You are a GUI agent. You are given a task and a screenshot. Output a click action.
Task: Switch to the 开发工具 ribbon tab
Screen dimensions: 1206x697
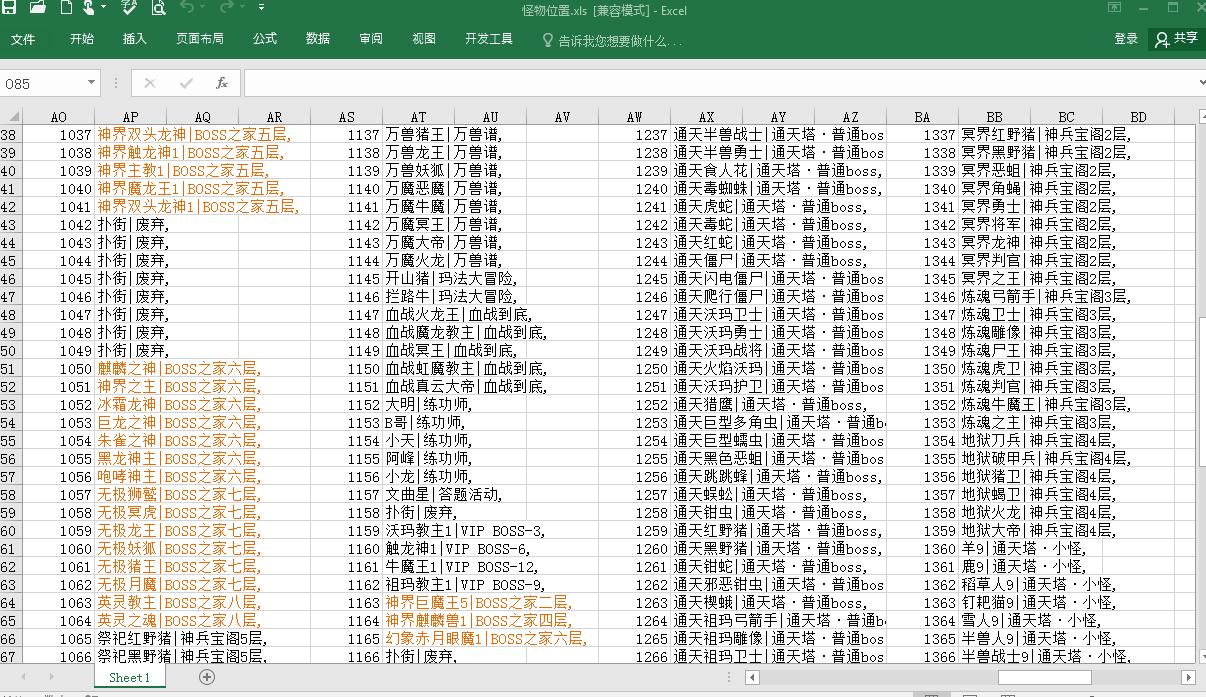coord(489,39)
